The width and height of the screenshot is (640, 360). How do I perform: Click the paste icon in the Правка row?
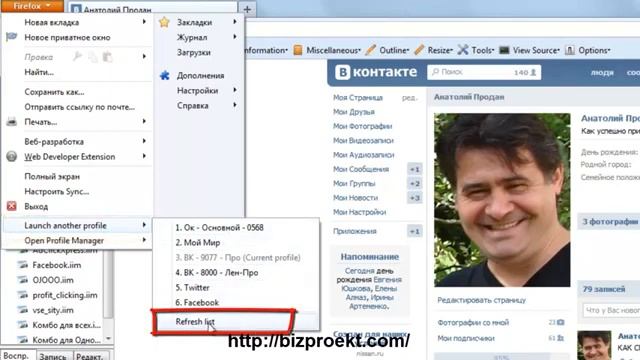pyautogui.click(x=107, y=57)
